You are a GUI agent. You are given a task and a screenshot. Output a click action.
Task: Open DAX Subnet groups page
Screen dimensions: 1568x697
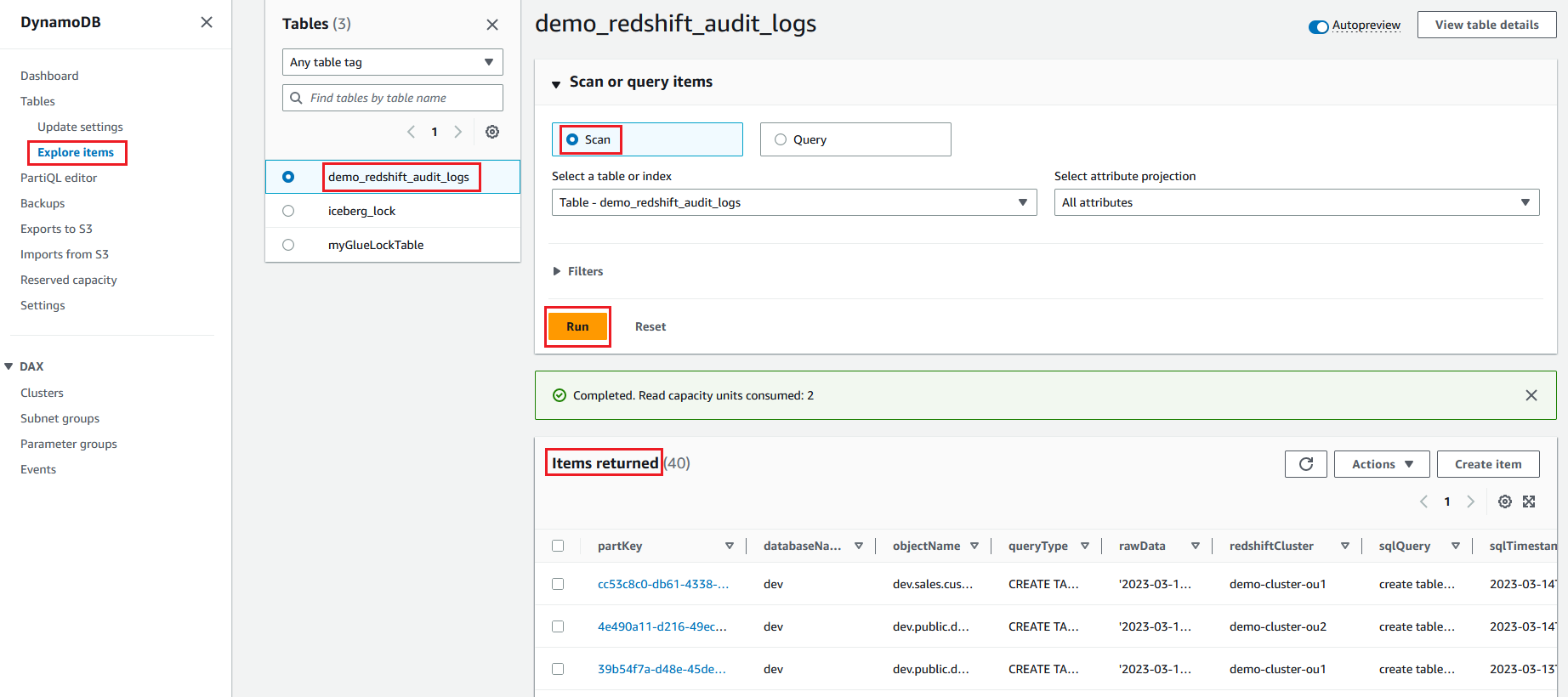(x=60, y=418)
